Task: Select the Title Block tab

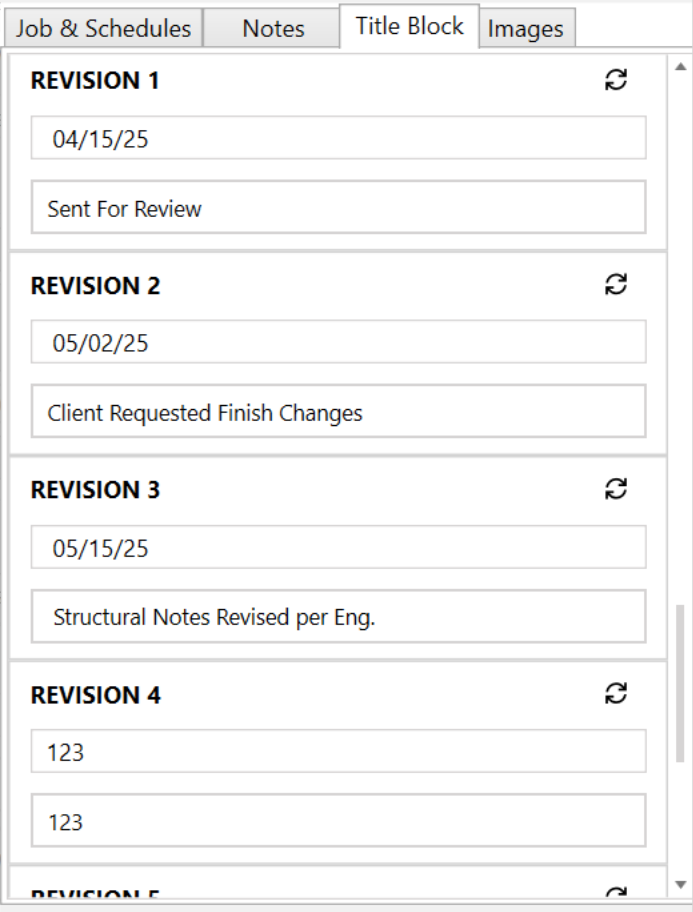Action: point(410,26)
